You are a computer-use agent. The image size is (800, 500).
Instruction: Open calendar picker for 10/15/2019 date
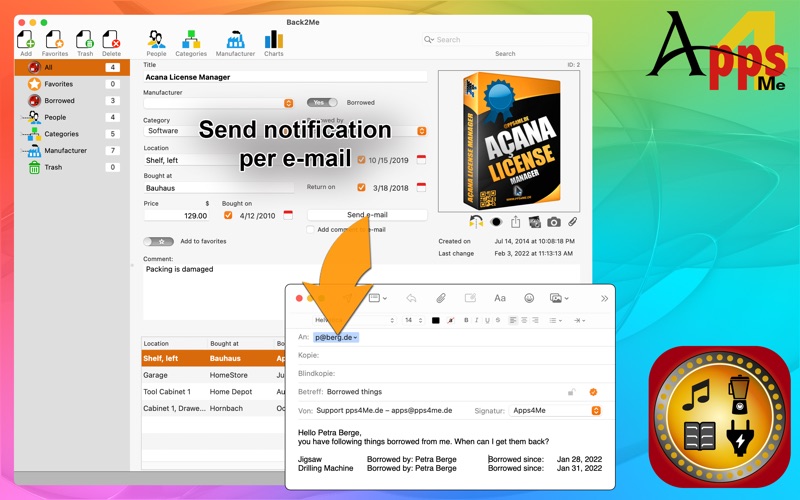point(421,160)
